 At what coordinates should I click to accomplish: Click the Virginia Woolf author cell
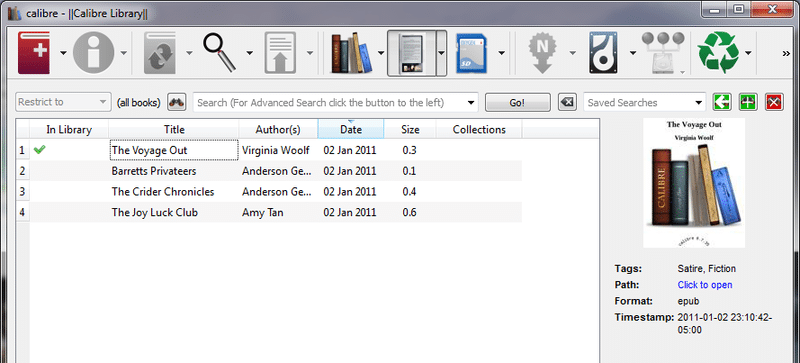point(278,151)
